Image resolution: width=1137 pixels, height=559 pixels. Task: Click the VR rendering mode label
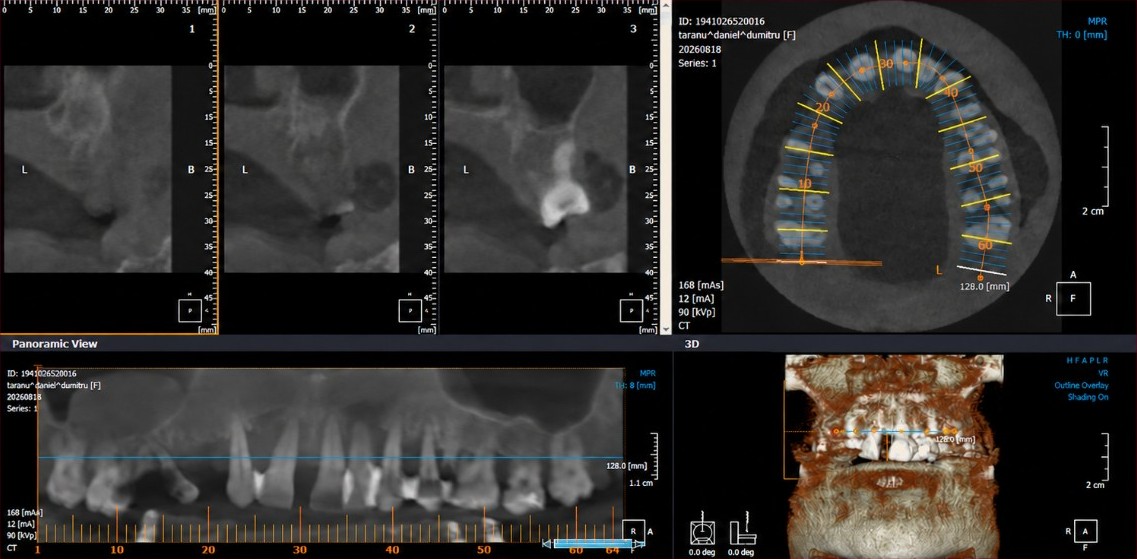tap(1103, 374)
